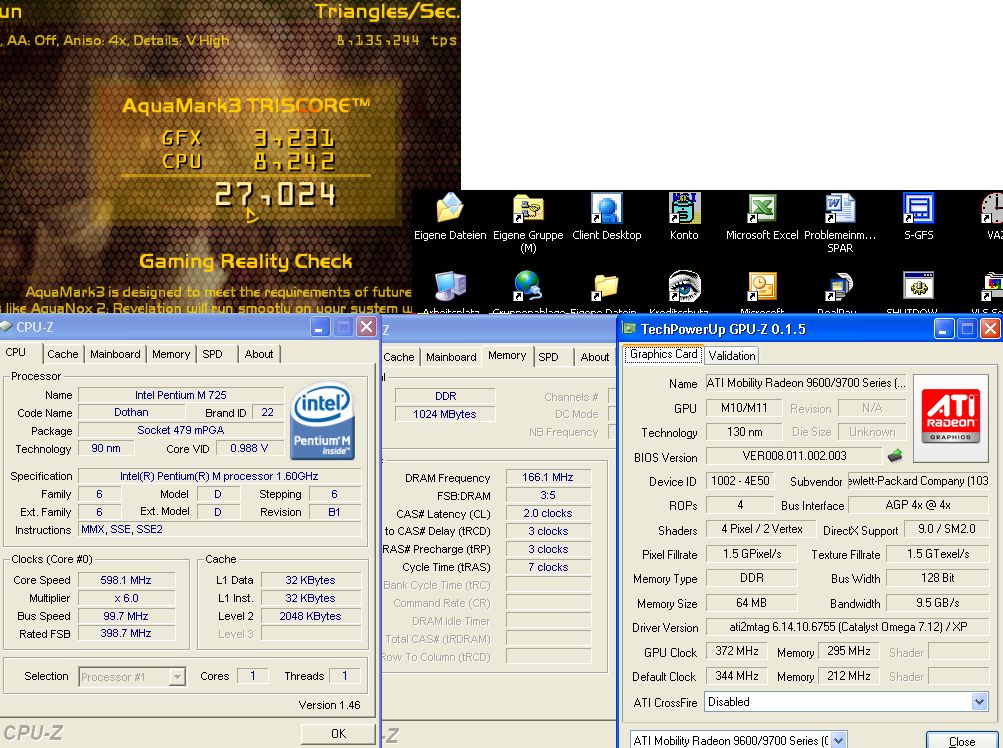Click the Driver Version field in GPU-Z

pos(848,627)
